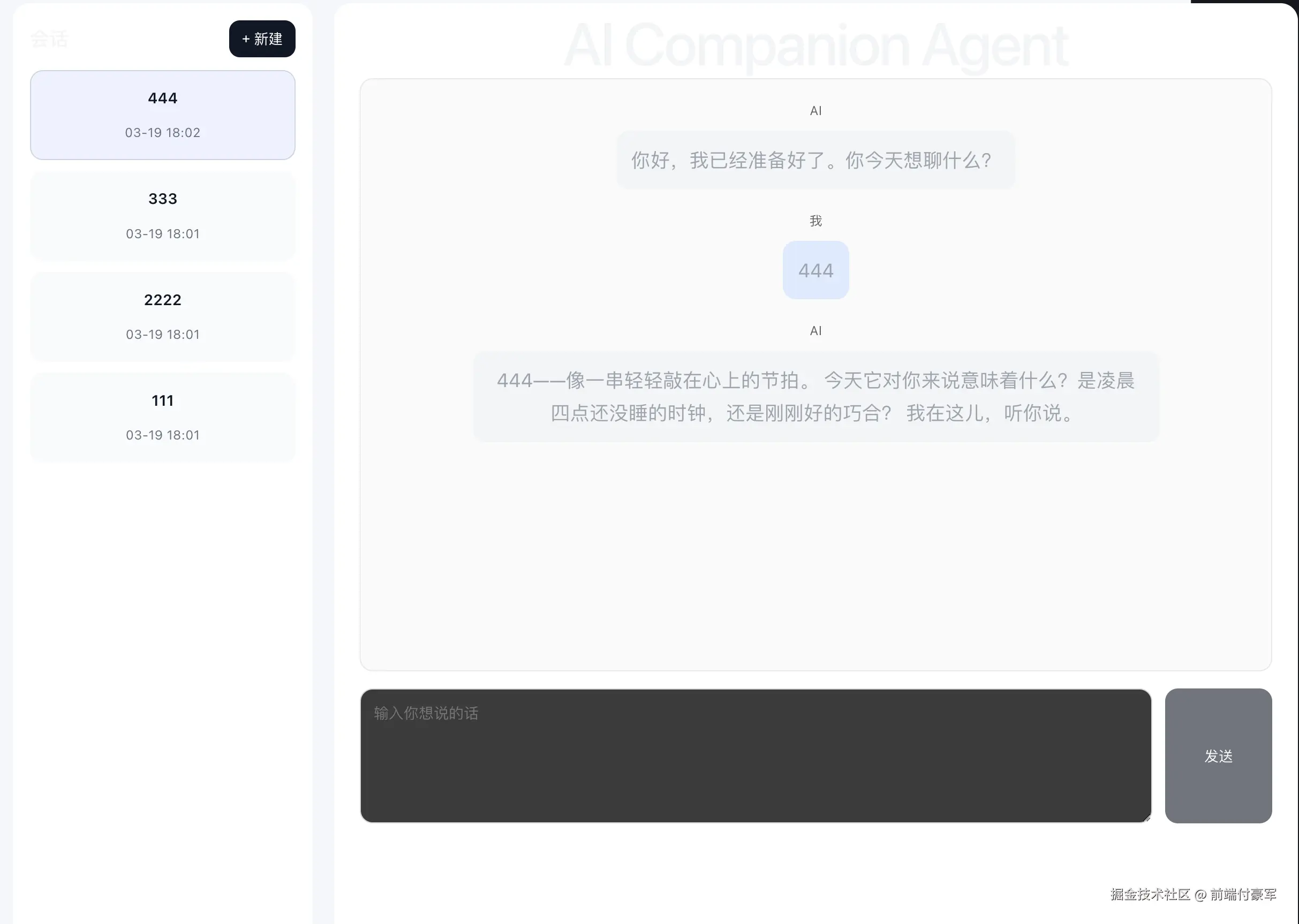Click the 会话 sidebar heading
The width and height of the screenshot is (1299, 924).
point(49,39)
